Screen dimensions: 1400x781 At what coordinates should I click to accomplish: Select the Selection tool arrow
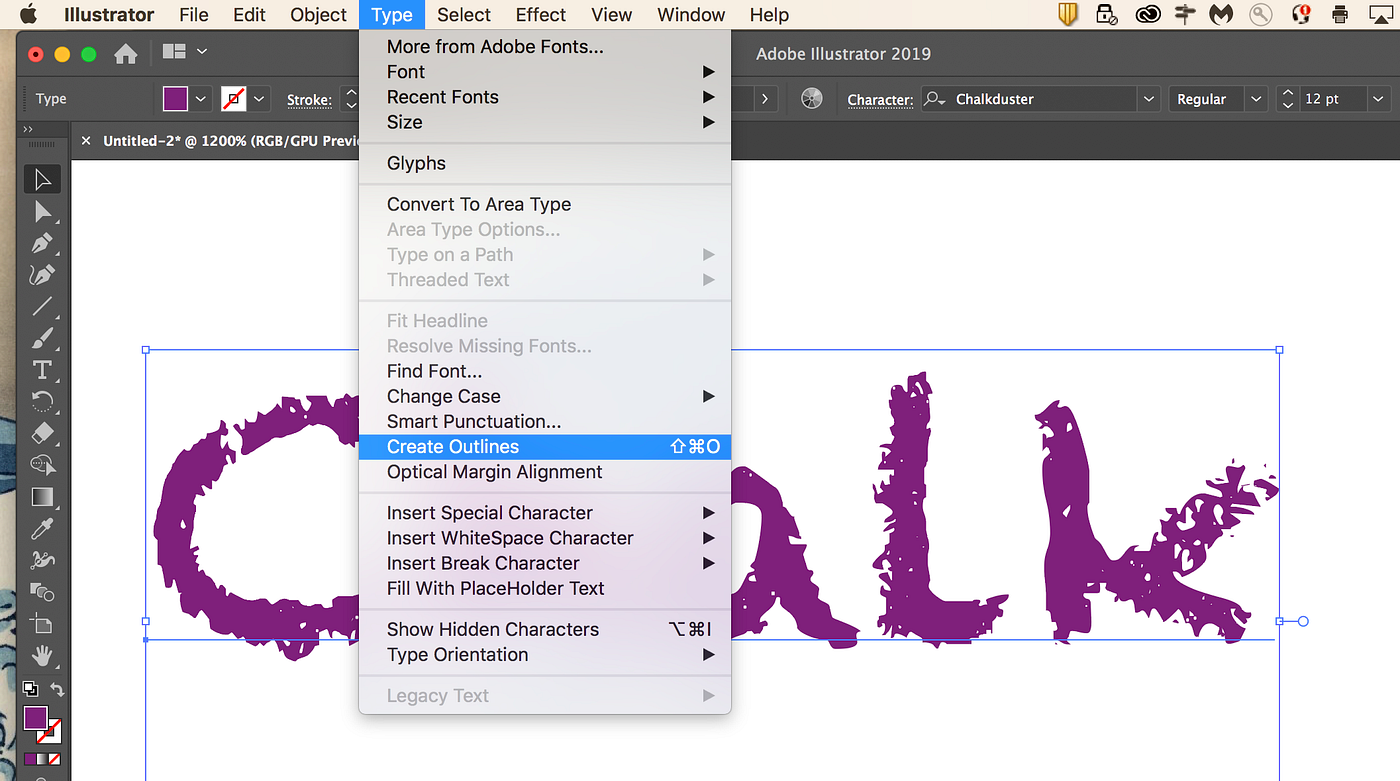coord(42,180)
